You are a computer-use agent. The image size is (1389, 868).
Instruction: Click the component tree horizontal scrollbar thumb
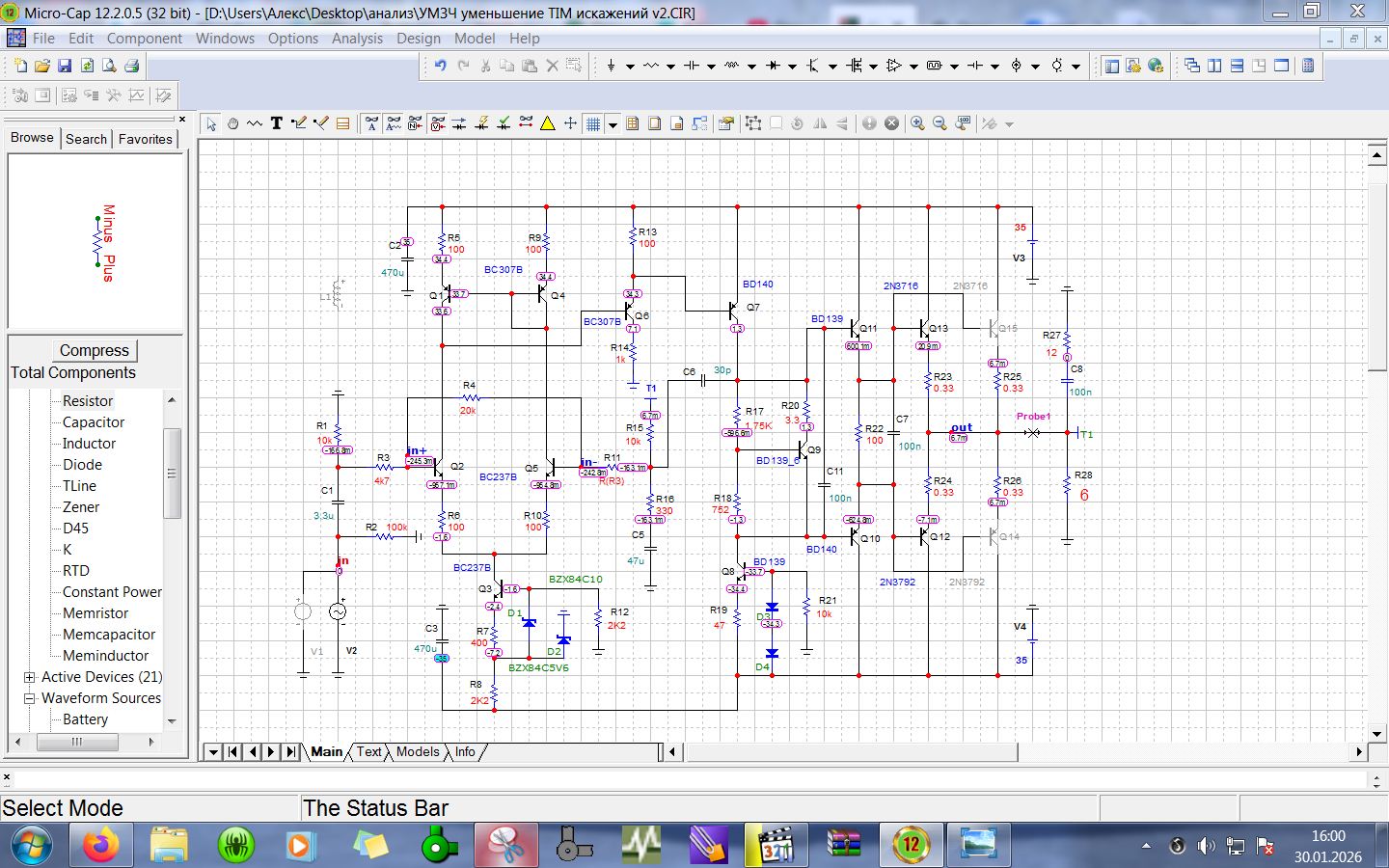77,742
